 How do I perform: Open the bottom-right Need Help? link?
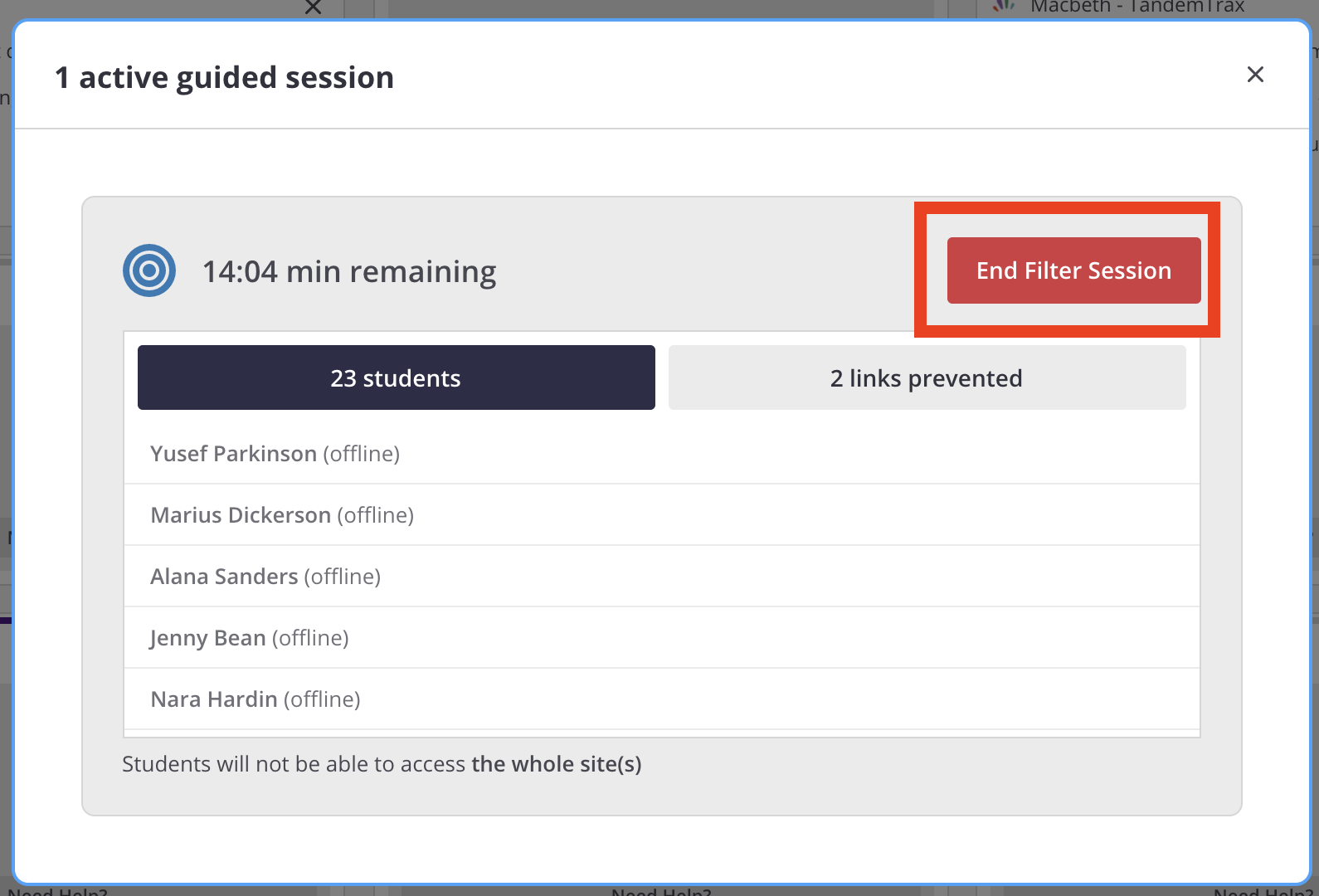[x=1263, y=891]
